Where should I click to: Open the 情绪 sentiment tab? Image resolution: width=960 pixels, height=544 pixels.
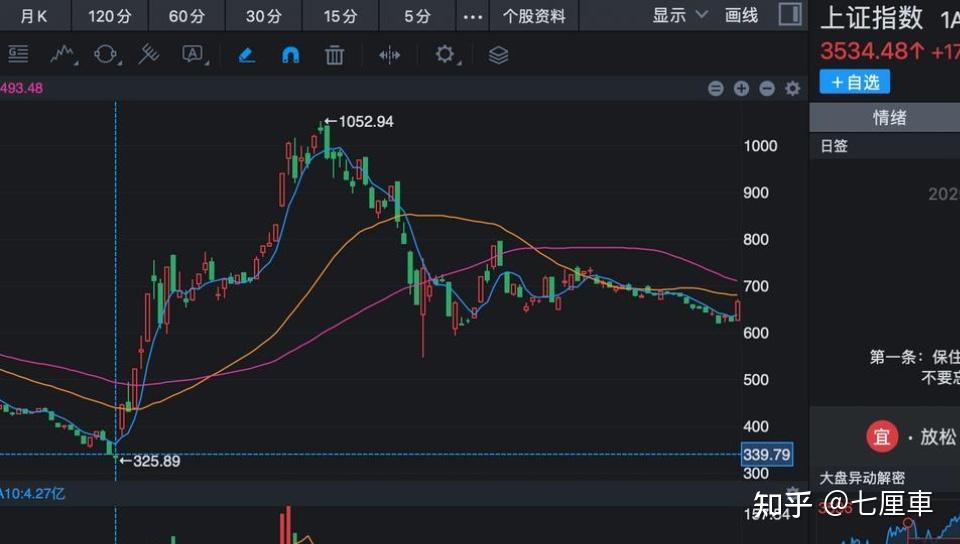(889, 117)
